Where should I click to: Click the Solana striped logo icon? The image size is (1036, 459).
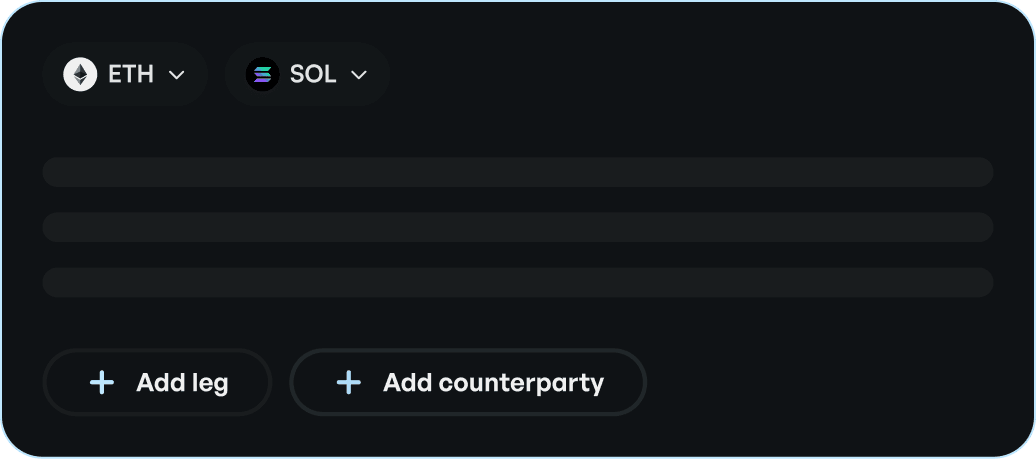pyautogui.click(x=262, y=75)
